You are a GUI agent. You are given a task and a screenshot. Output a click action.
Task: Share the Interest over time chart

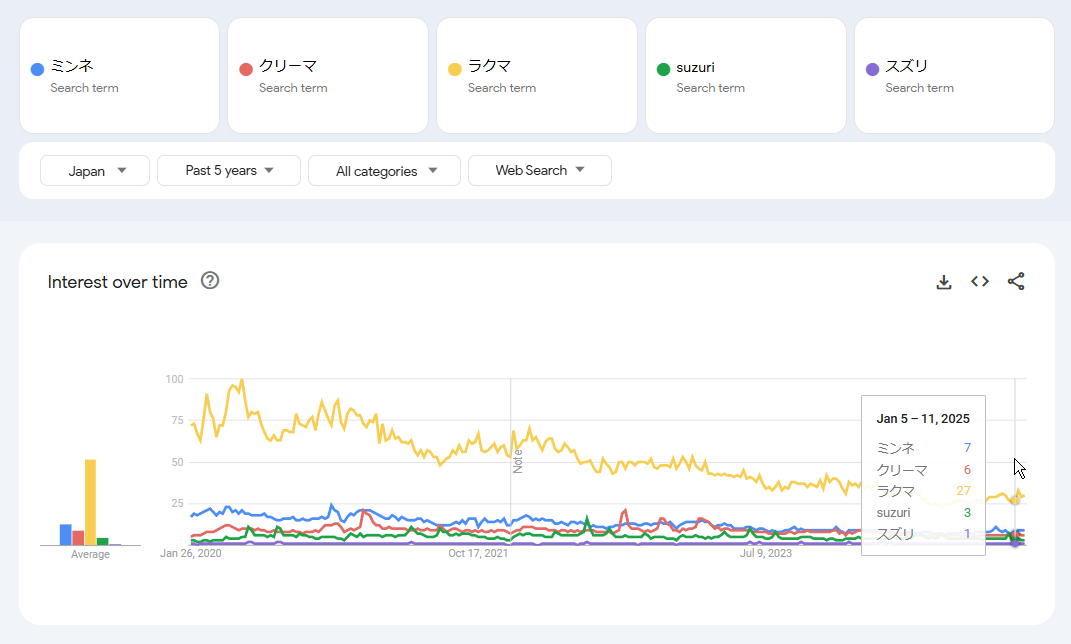coord(1016,282)
